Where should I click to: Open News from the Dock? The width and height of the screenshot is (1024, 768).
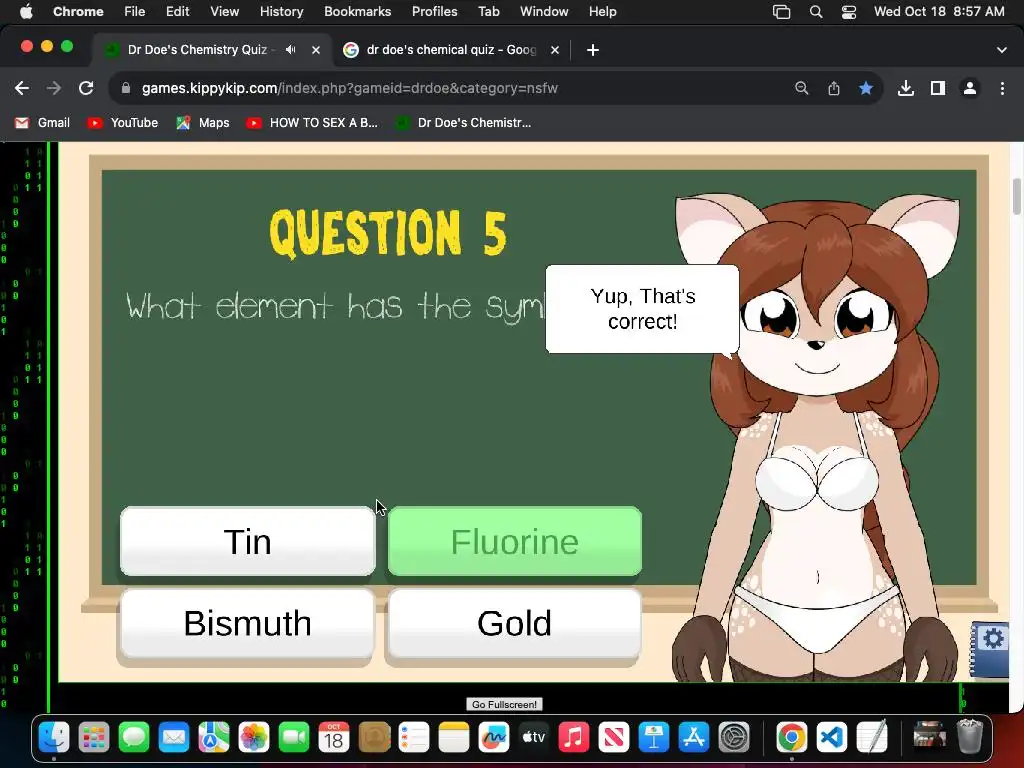614,738
